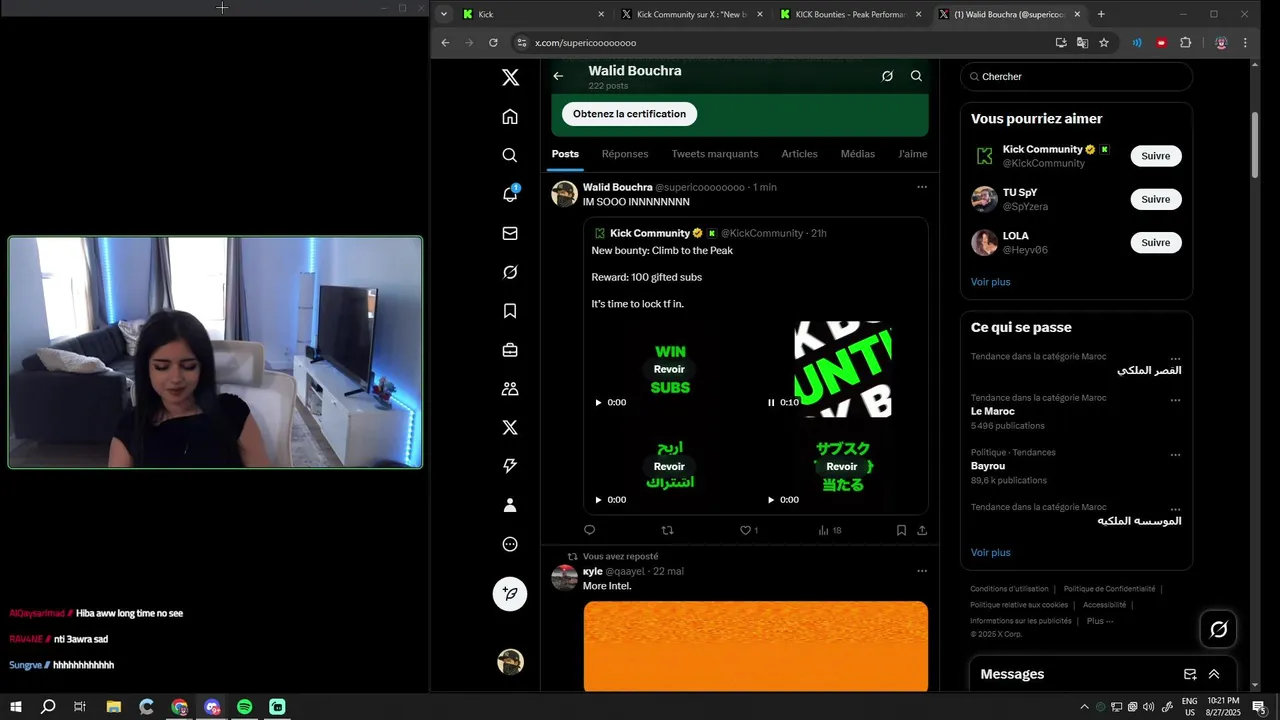The height and width of the screenshot is (720, 1280).
Task: Expand footer Plus more links
Action: point(1100,620)
